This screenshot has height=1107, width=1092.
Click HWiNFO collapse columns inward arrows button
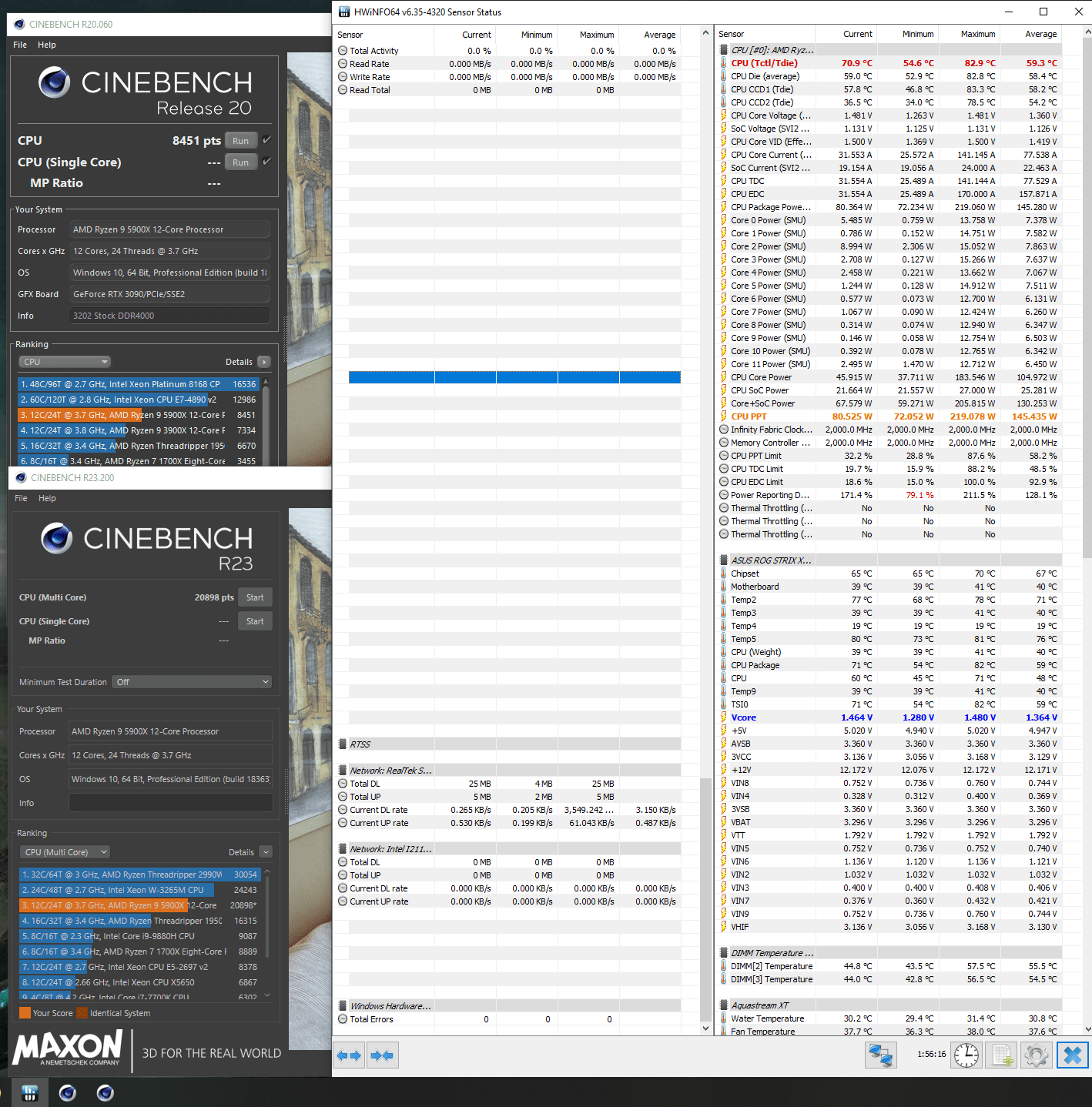click(382, 1055)
